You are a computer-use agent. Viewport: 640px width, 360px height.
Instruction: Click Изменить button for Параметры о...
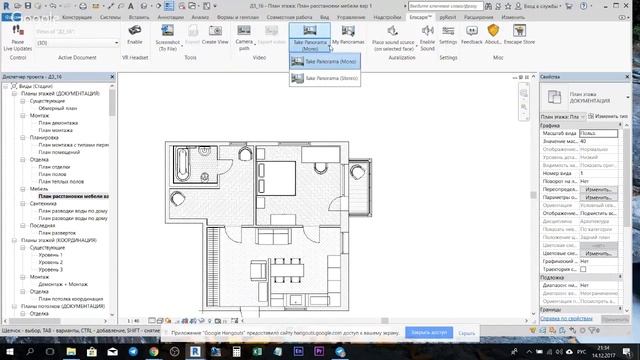click(598, 198)
